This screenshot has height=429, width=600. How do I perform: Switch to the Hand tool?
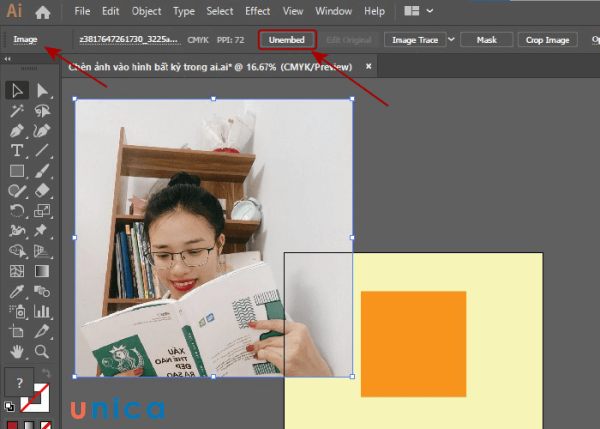pyautogui.click(x=17, y=351)
